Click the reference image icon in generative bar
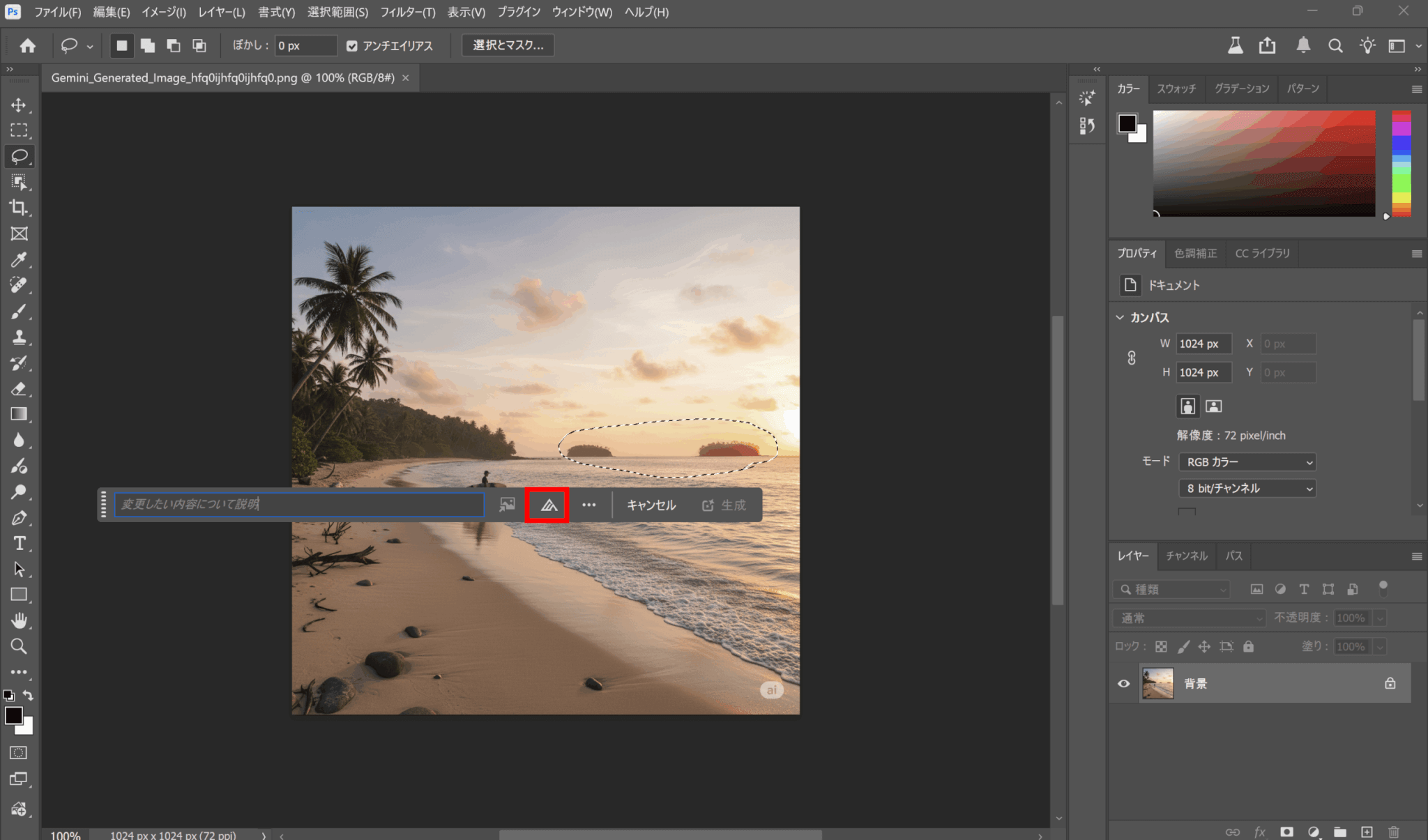Viewport: 1428px width, 840px height. (507, 505)
